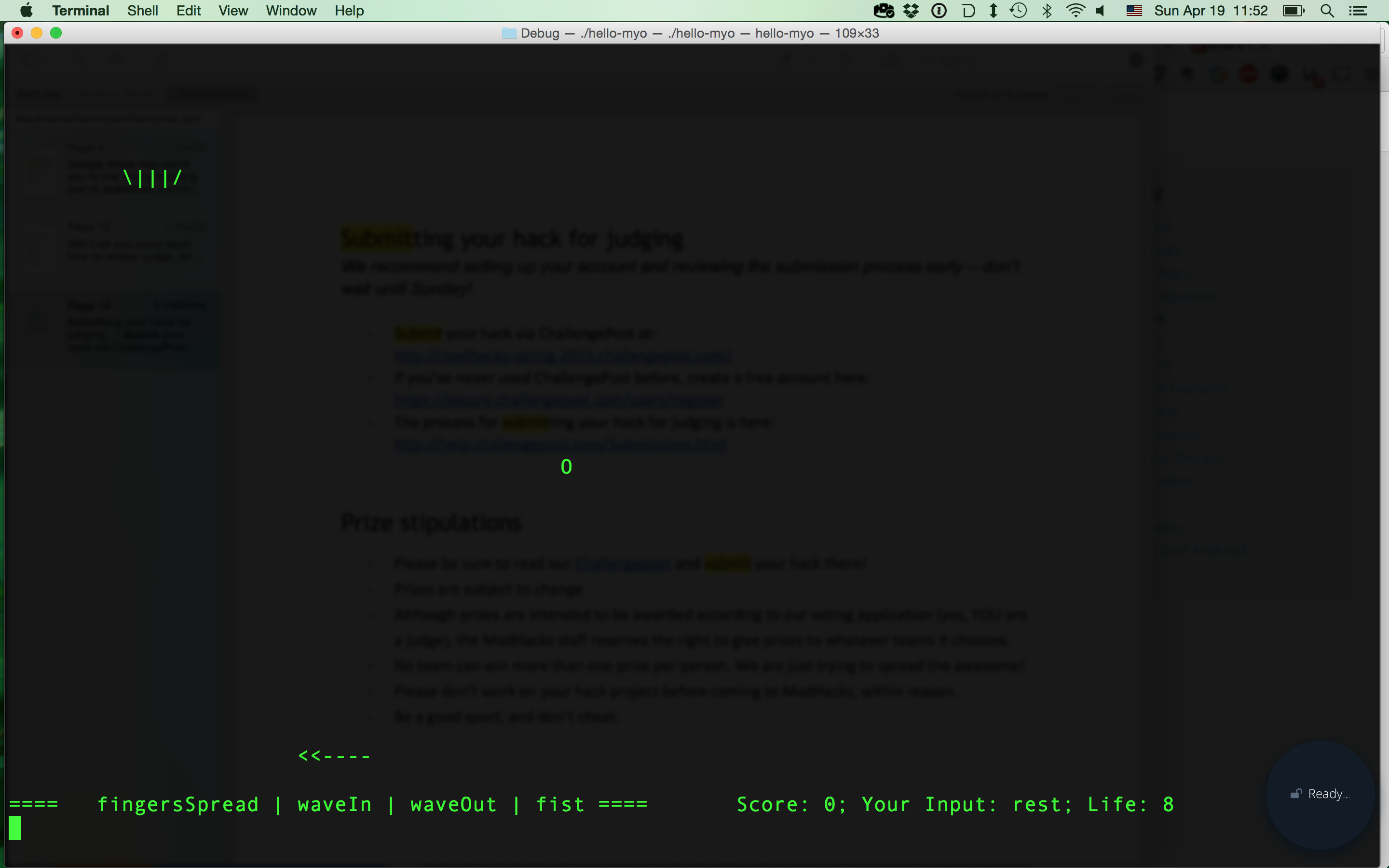Open the 1Password menu bar icon
1389x868 pixels.
click(939, 11)
